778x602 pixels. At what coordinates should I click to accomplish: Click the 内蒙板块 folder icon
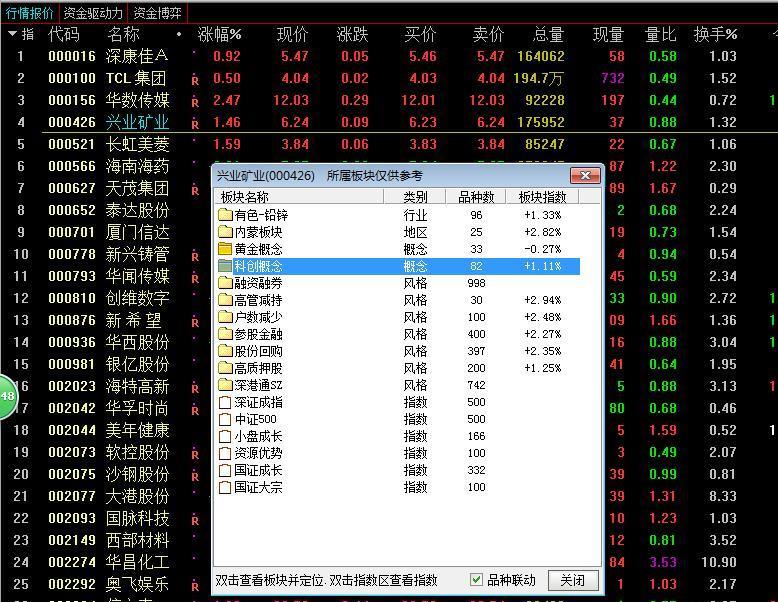pos(225,232)
